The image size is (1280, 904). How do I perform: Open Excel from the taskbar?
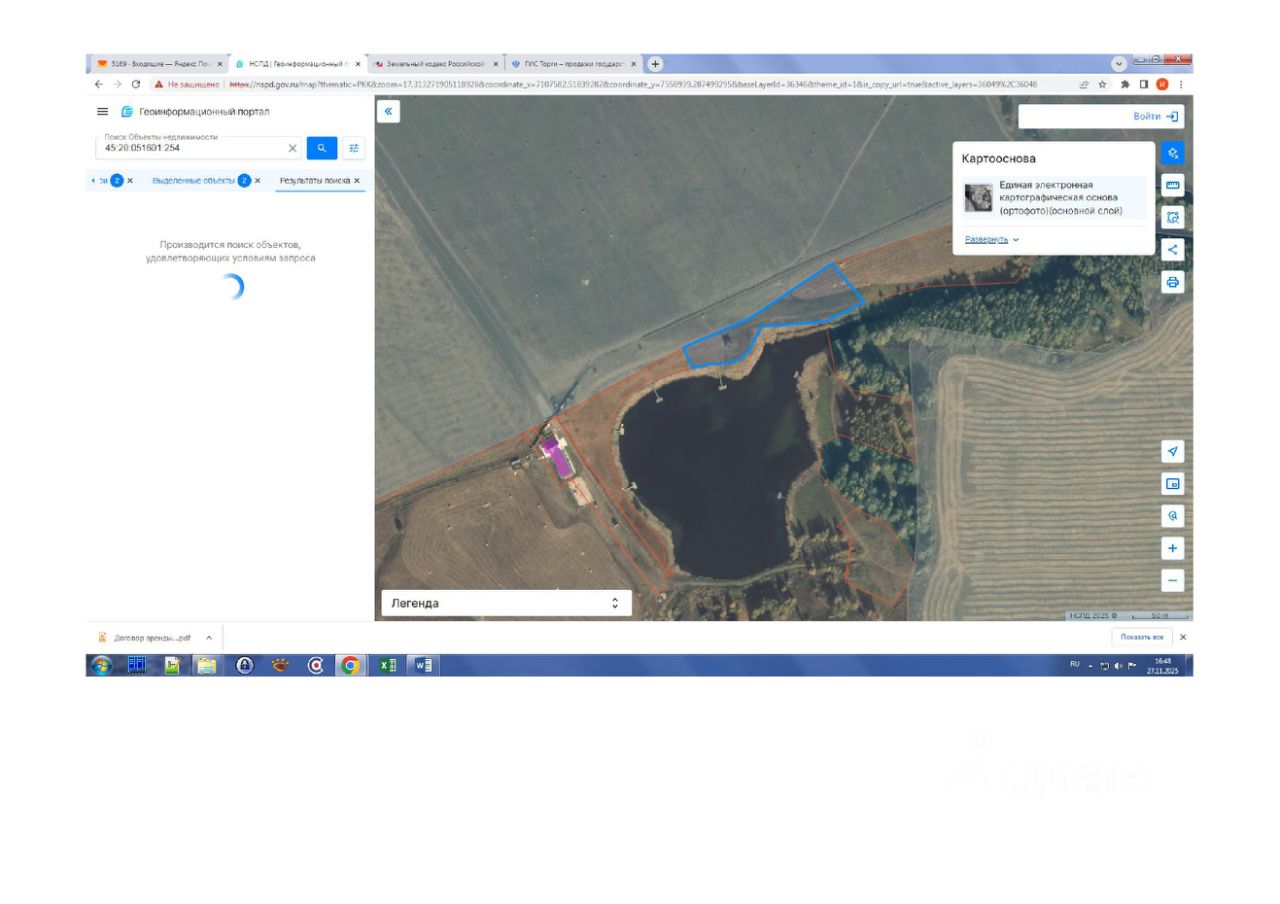[x=387, y=665]
